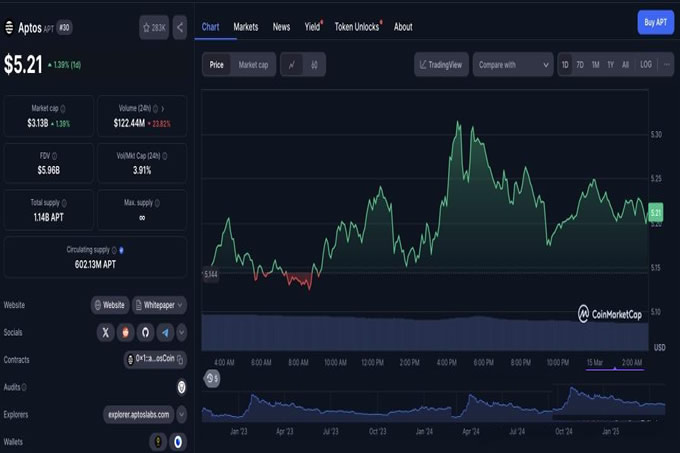
Task: Click the range selector under 15 Mar
Action: pos(615,369)
